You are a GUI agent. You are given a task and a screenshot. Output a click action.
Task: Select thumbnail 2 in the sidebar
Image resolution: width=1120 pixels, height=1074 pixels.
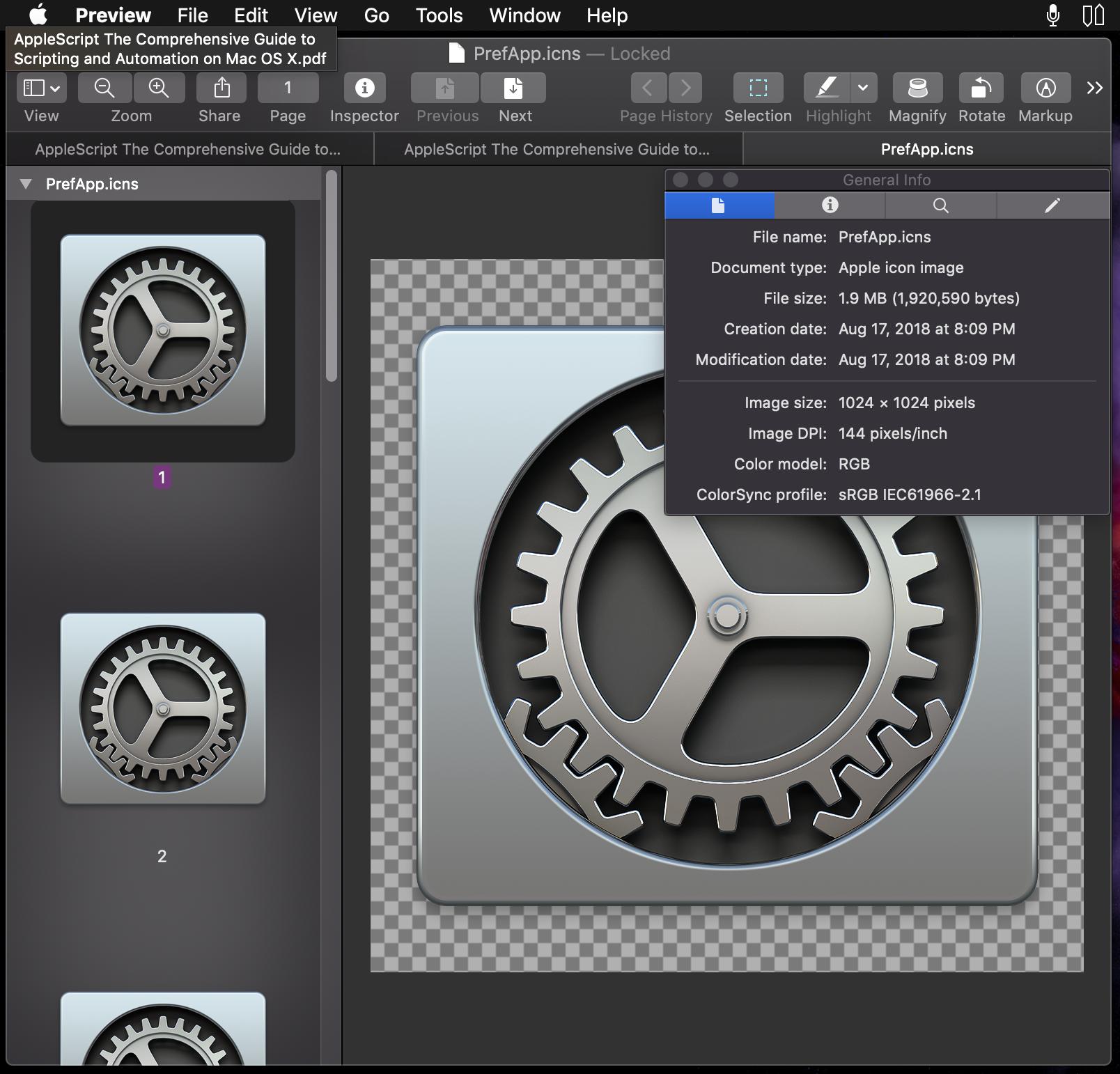point(163,708)
